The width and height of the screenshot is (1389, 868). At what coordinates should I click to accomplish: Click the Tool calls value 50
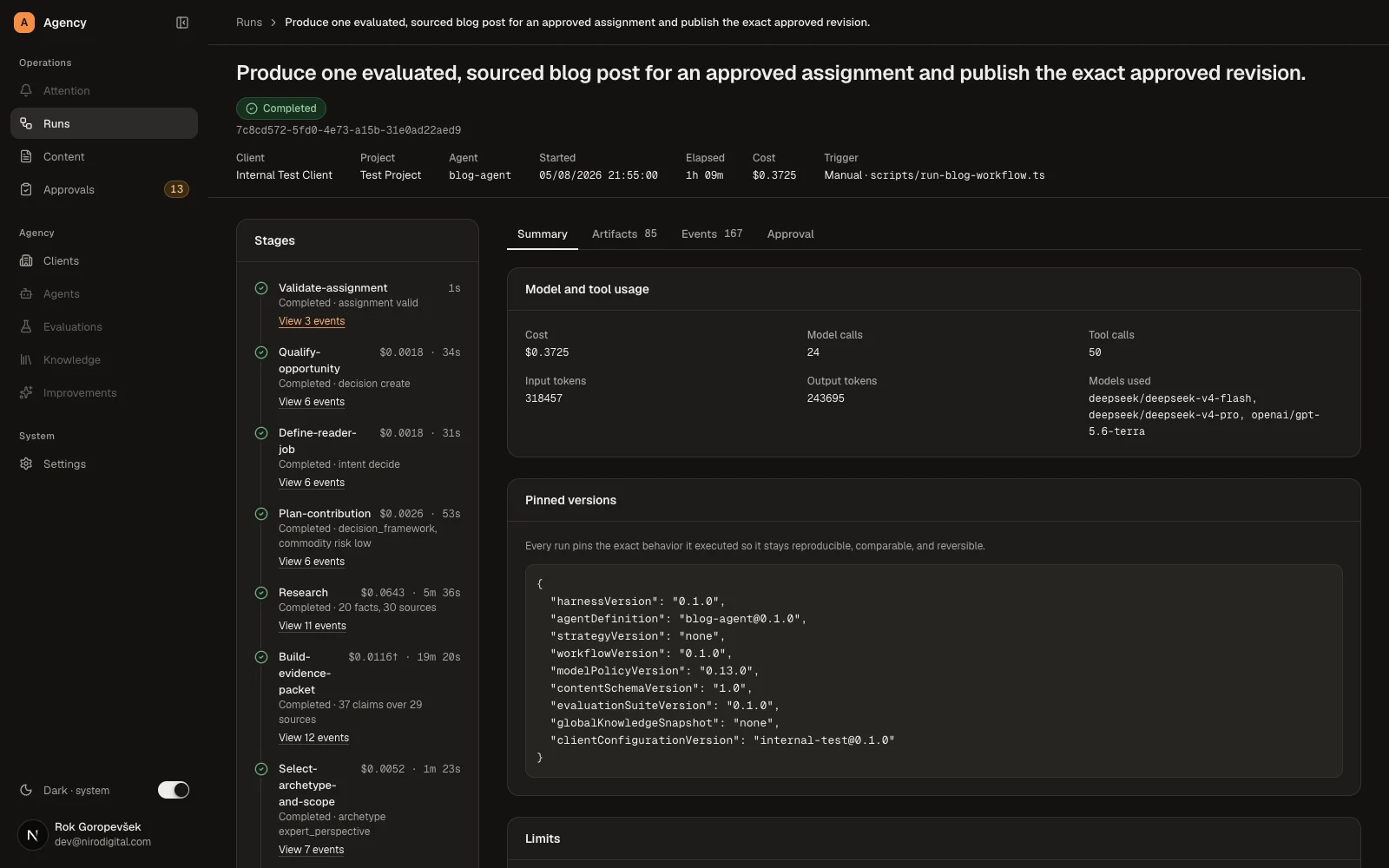tap(1095, 352)
